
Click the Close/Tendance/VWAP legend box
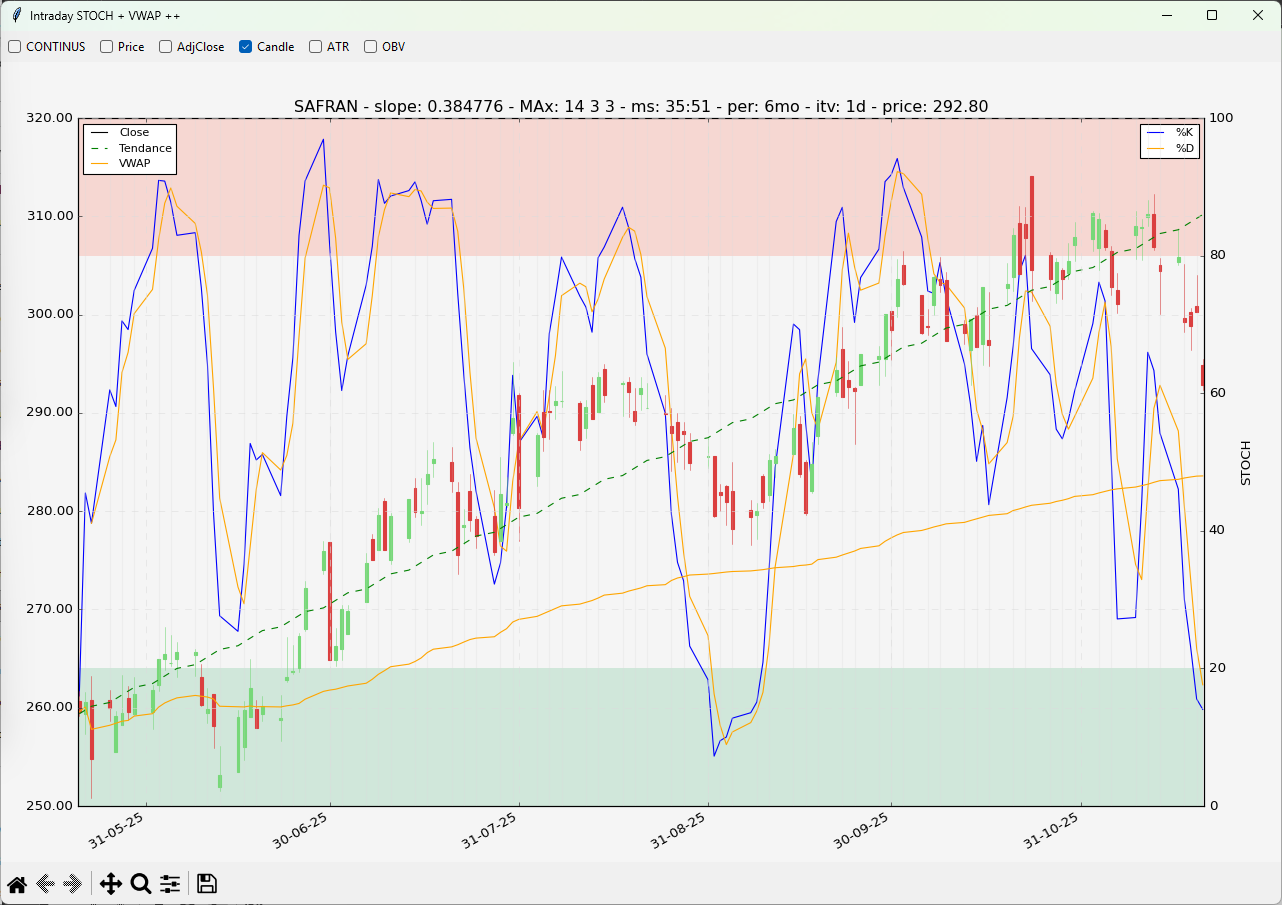[x=130, y=148]
